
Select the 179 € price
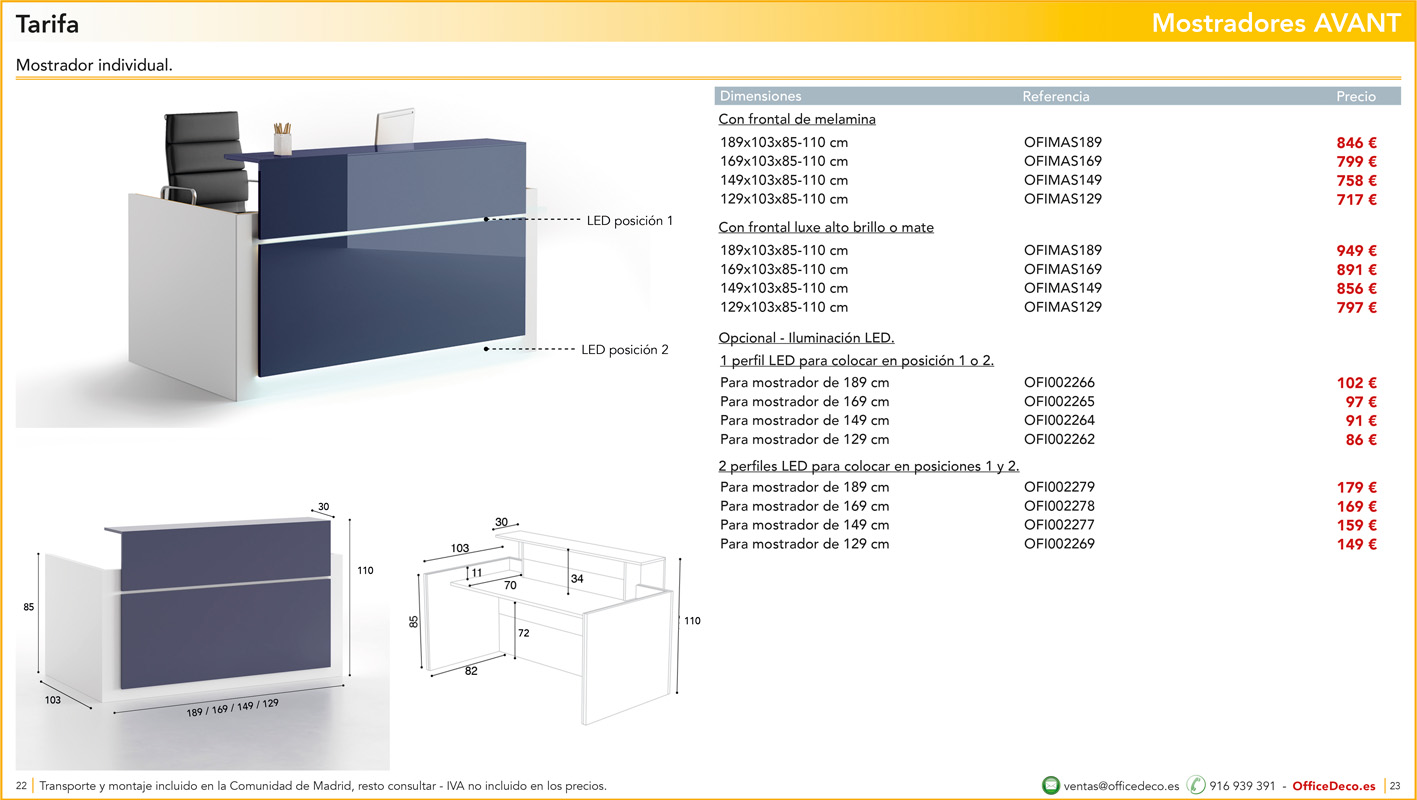click(1357, 488)
